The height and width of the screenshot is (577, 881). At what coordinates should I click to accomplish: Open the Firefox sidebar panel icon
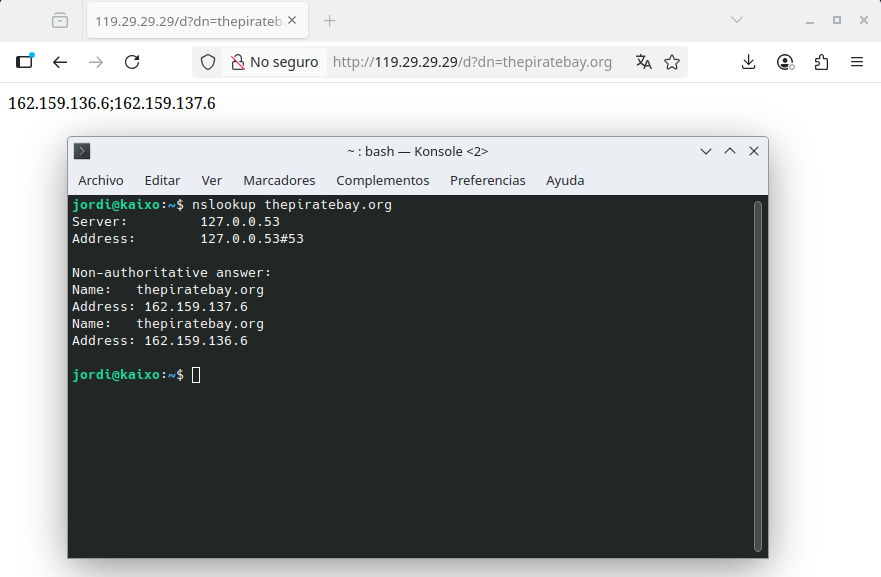25,62
